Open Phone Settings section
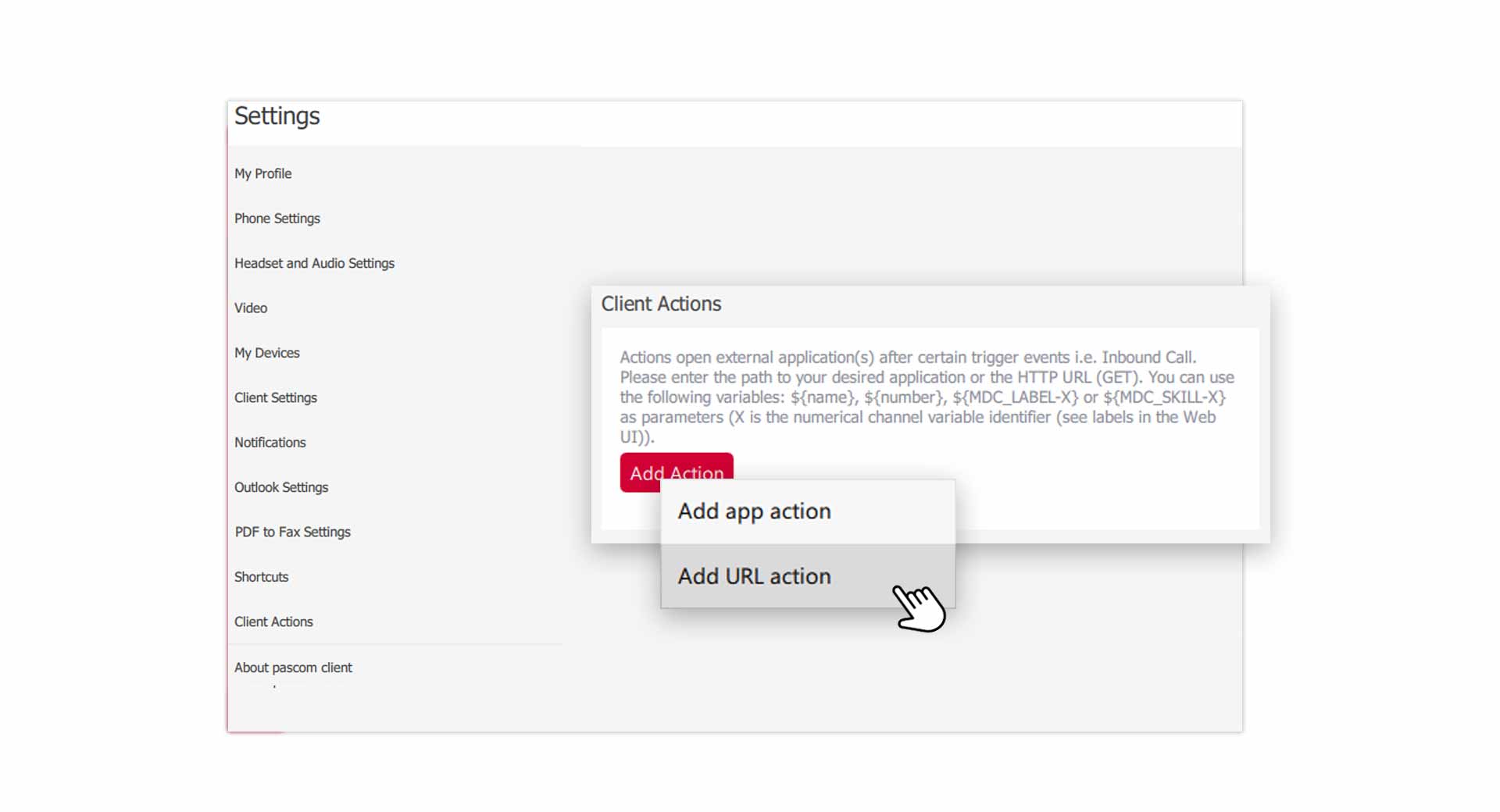1500x812 pixels. [x=277, y=219]
